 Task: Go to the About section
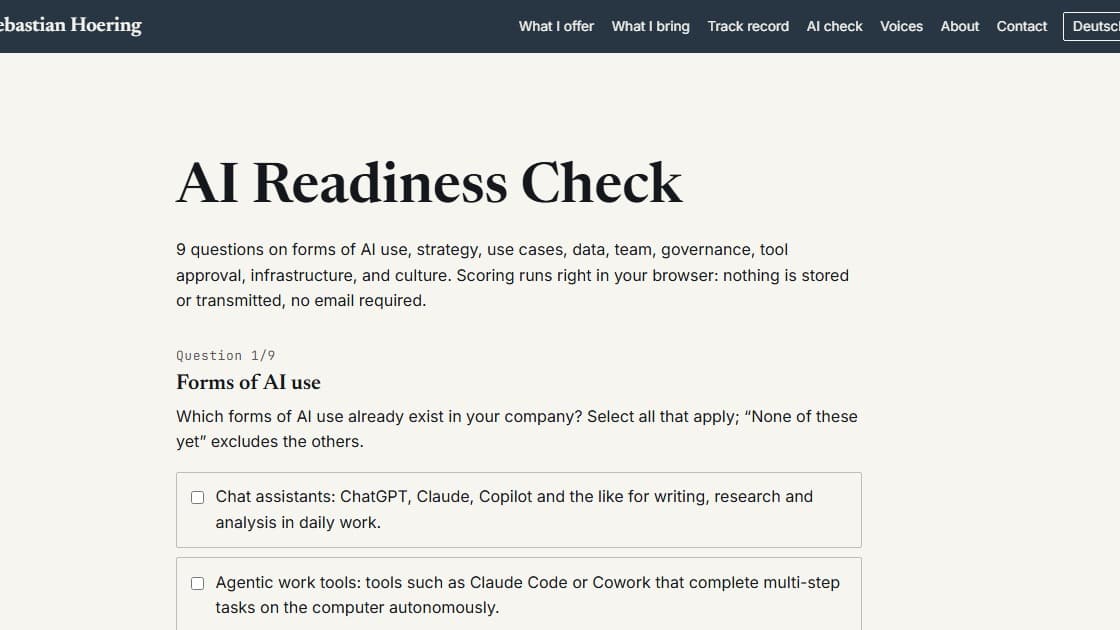pos(959,26)
